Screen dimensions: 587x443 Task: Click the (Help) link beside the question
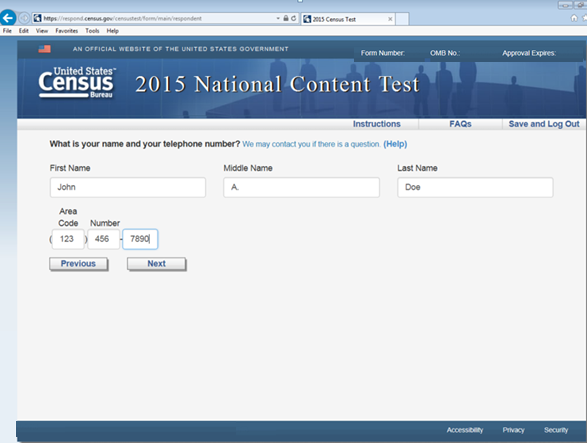(x=395, y=144)
